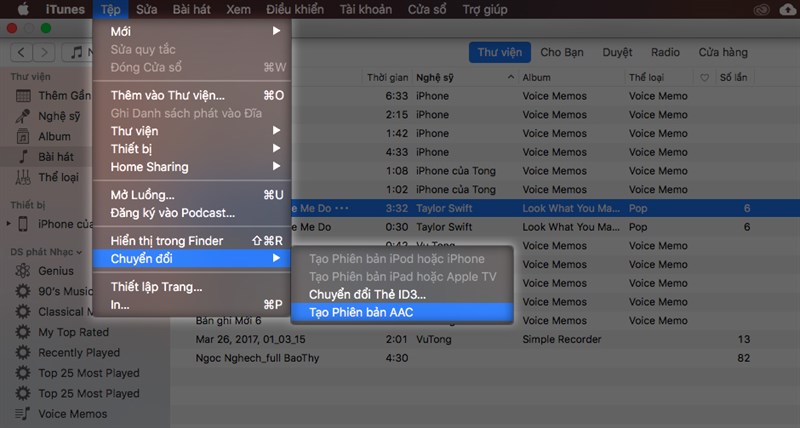Open the Chuyển đổi submenu entry
Viewport: 800px width, 428px height.
tap(192, 259)
